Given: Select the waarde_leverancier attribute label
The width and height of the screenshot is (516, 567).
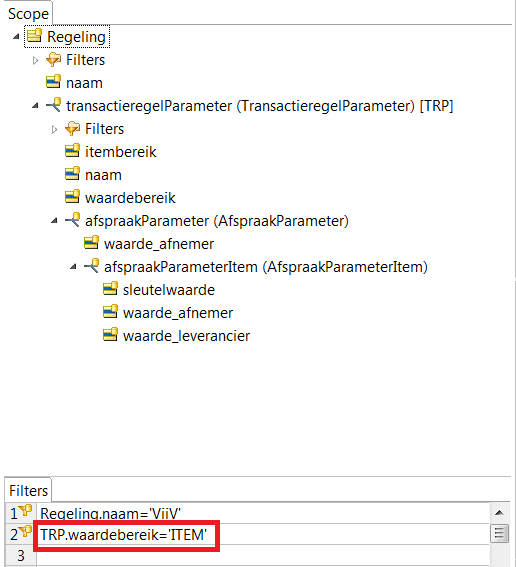Looking at the screenshot, I should (186, 336).
